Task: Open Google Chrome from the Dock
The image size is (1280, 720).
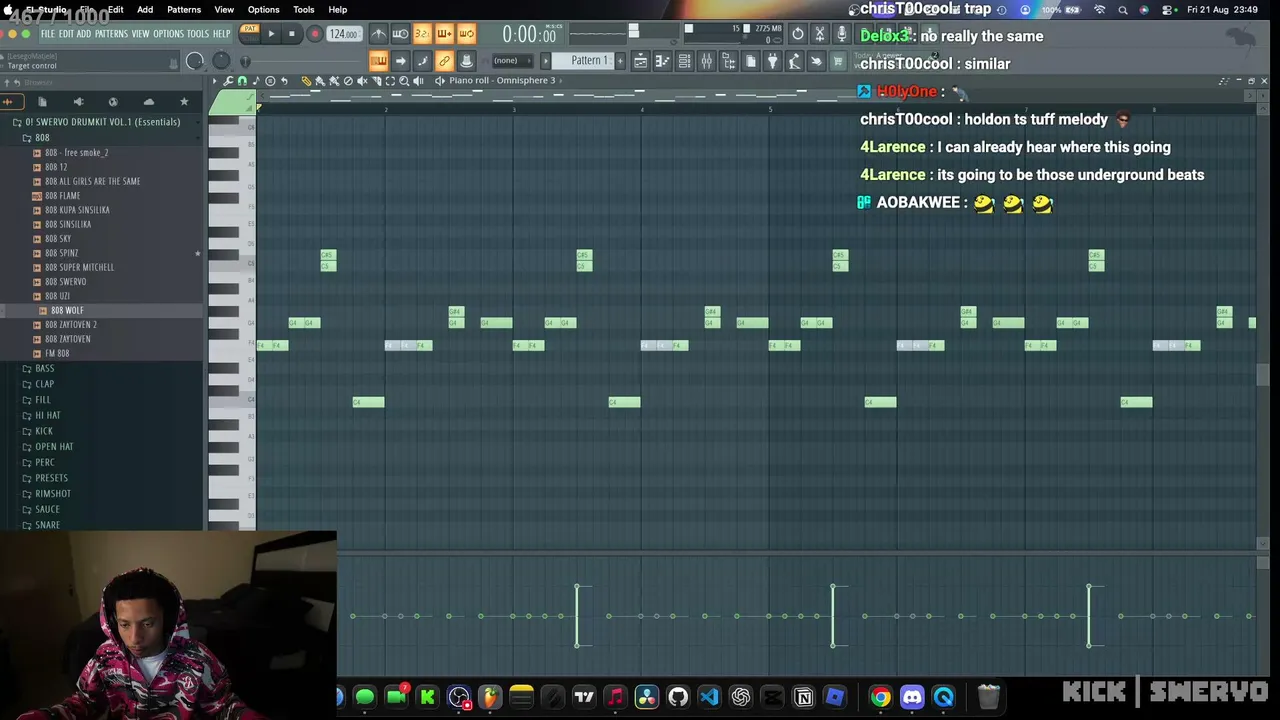Action: 880,697
